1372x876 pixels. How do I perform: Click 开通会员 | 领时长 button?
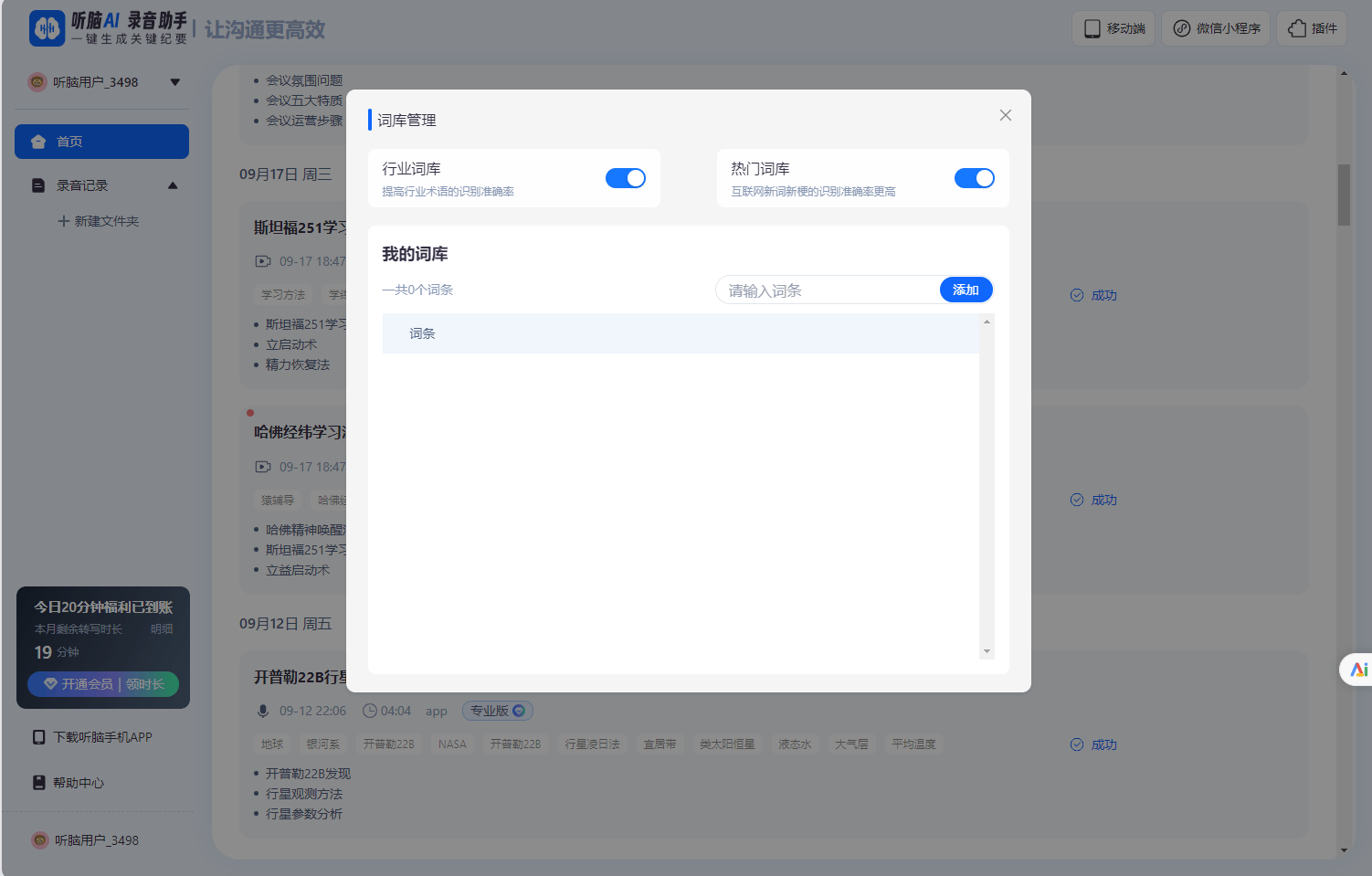coord(103,684)
